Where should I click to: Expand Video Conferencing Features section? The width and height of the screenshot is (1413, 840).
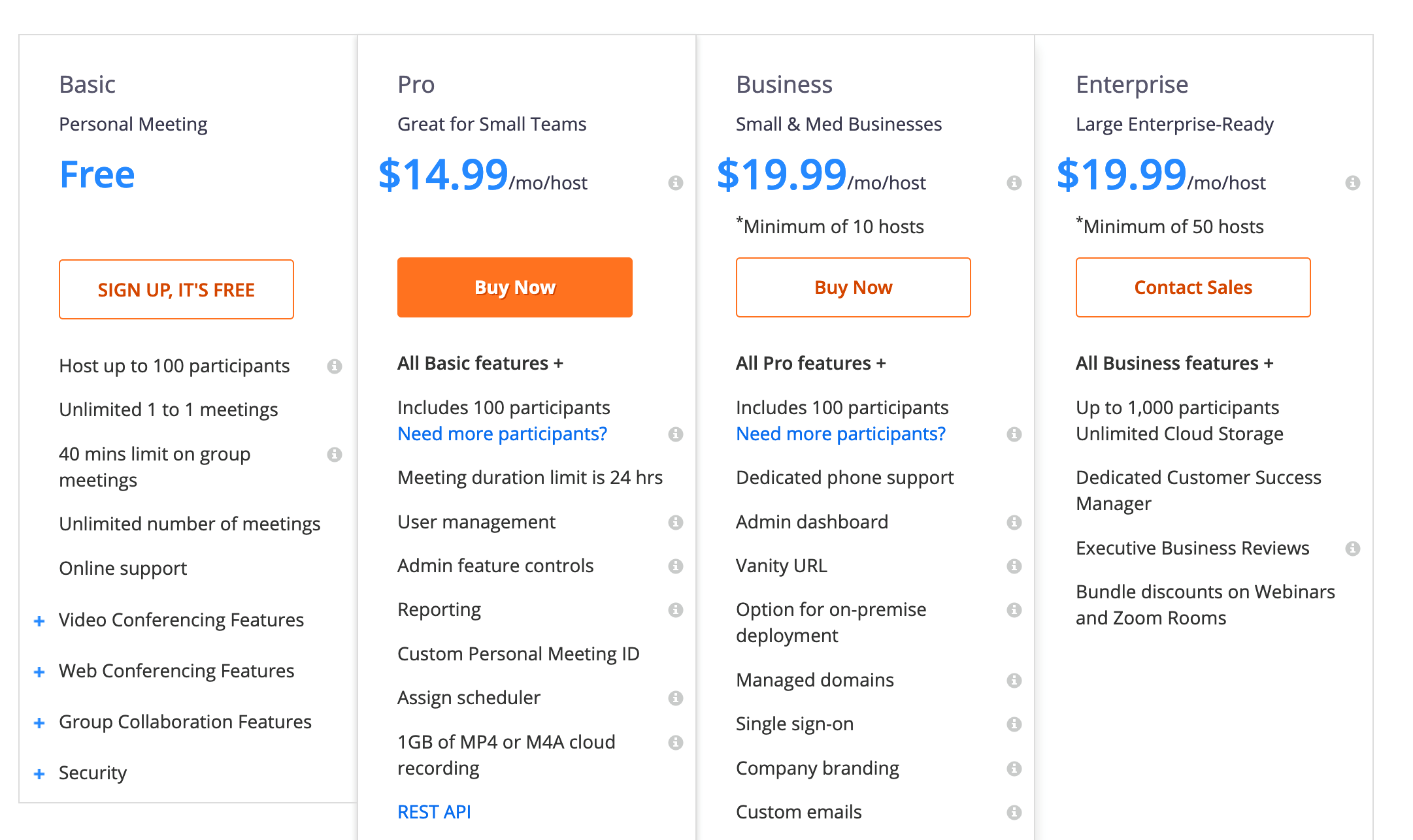point(39,621)
